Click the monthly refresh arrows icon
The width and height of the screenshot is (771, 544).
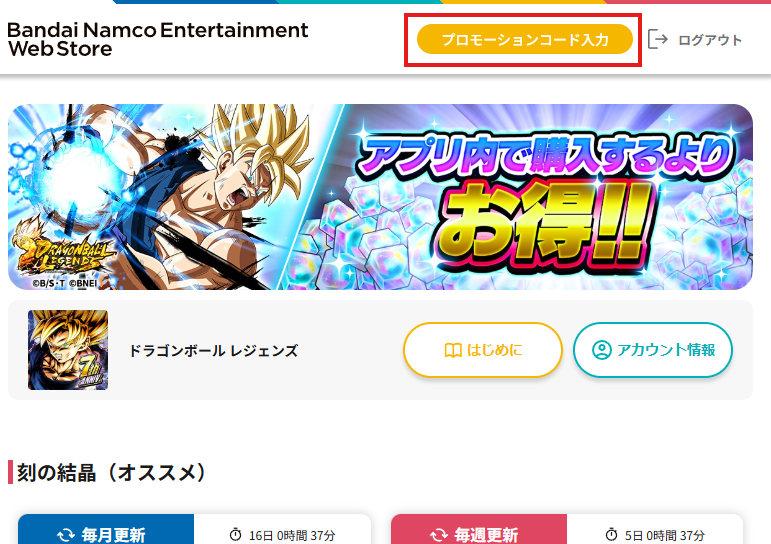click(x=66, y=535)
